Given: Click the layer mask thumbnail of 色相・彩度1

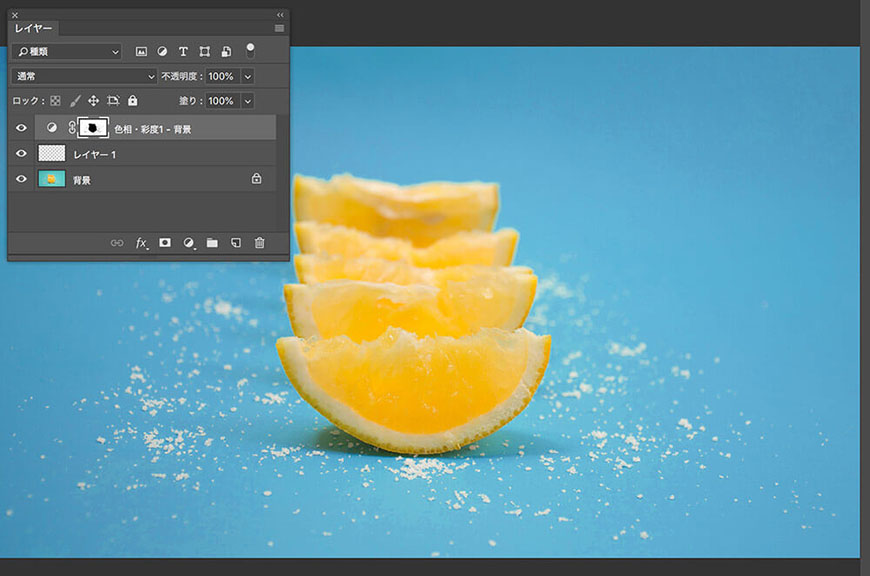Looking at the screenshot, I should coord(93,128).
